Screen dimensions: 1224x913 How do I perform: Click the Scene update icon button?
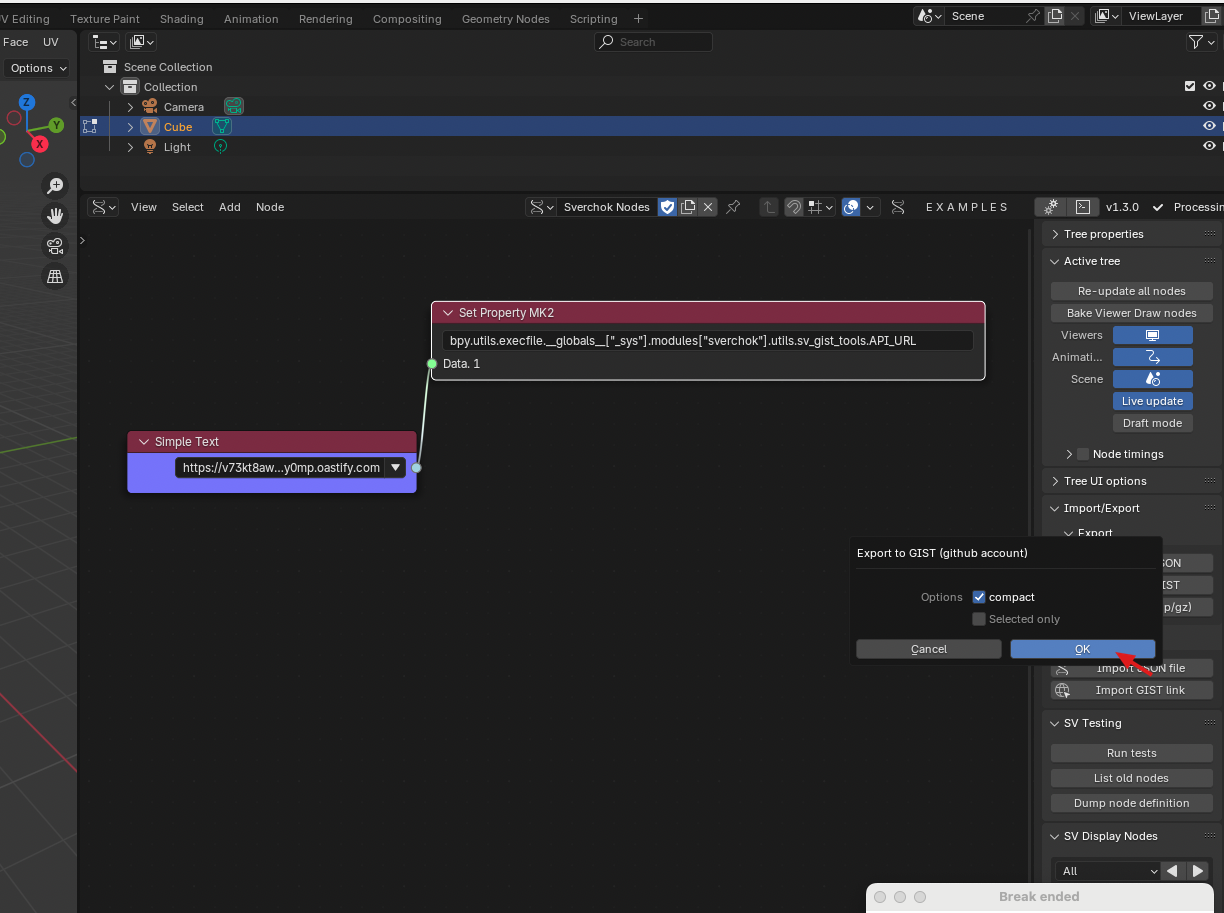[1152, 379]
